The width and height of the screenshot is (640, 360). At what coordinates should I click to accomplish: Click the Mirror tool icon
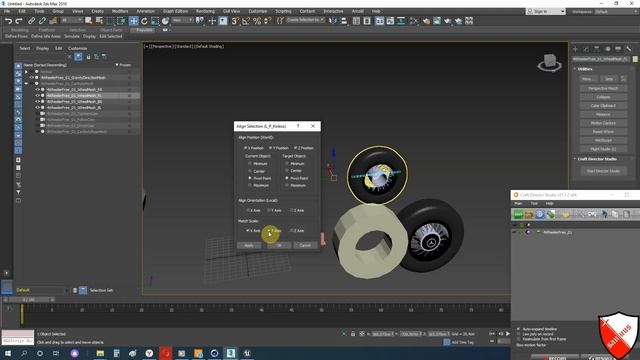point(333,21)
